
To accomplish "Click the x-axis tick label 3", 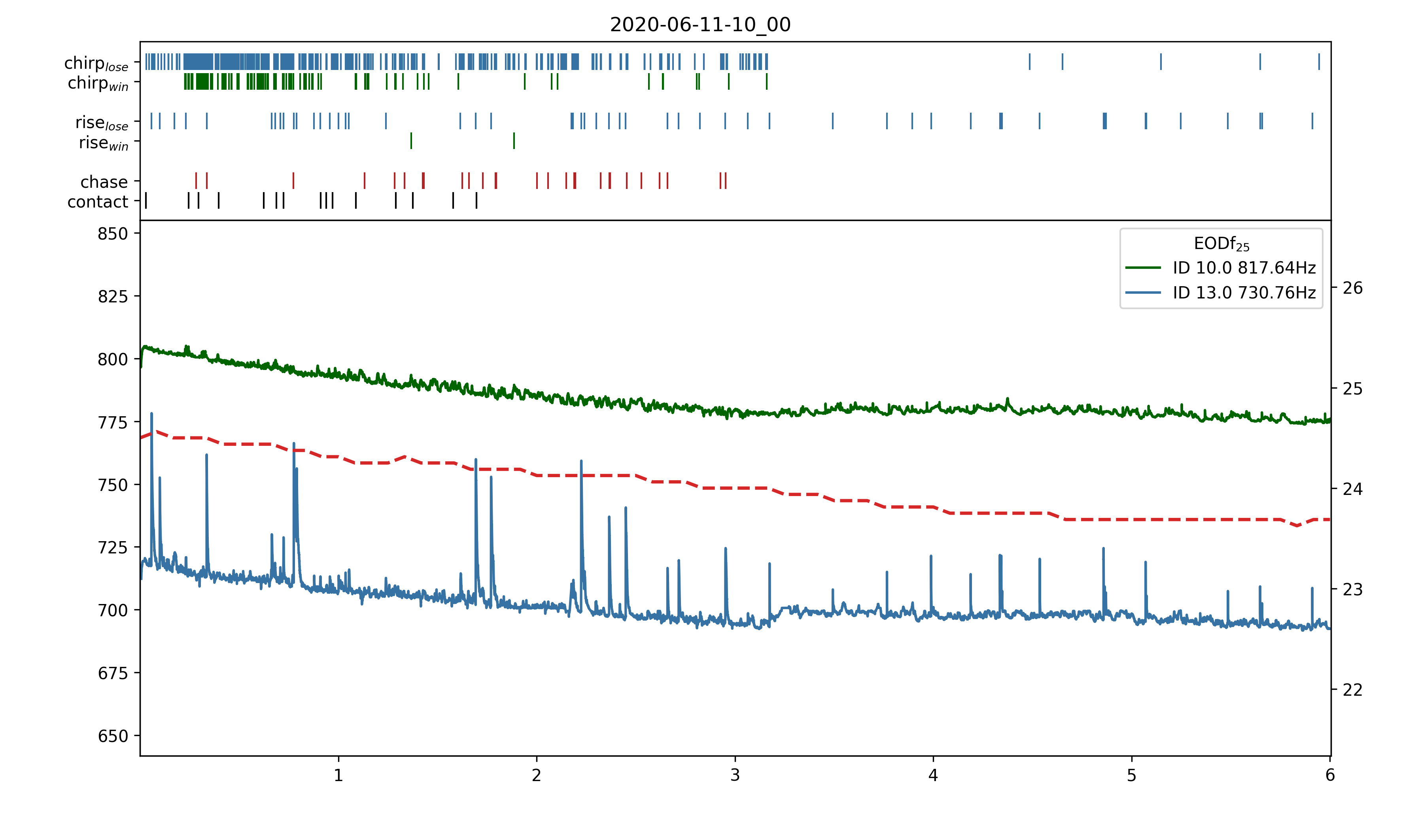I will [735, 775].
